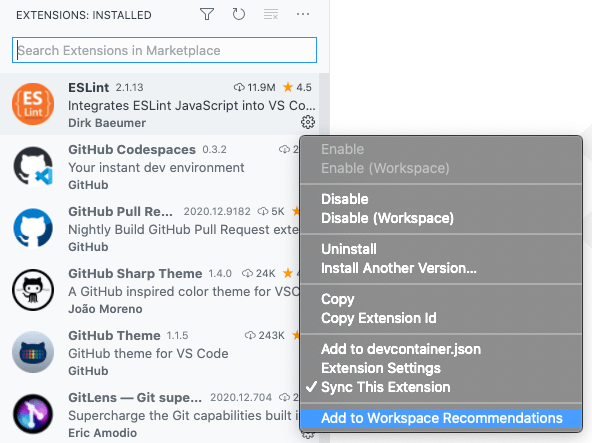
Task: Open the GitHub Codespaces extension title
Action: [x=132, y=150]
